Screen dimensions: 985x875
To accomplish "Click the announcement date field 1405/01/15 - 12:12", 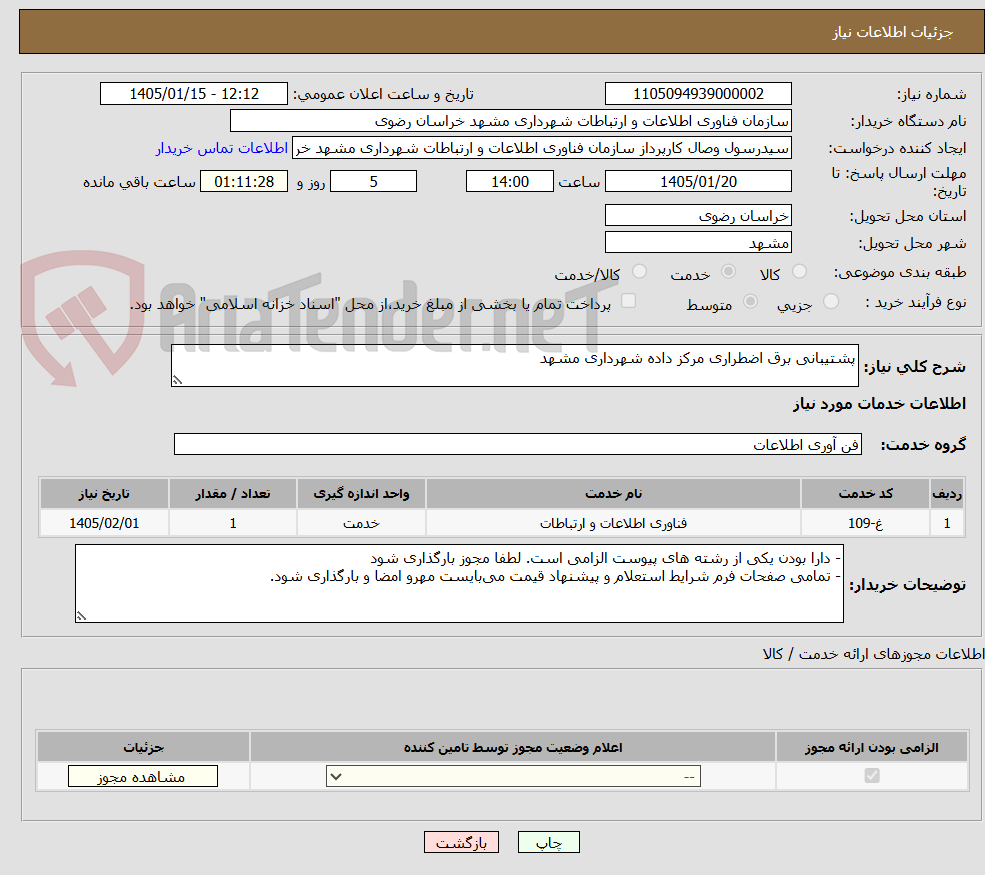I will tap(193, 94).
